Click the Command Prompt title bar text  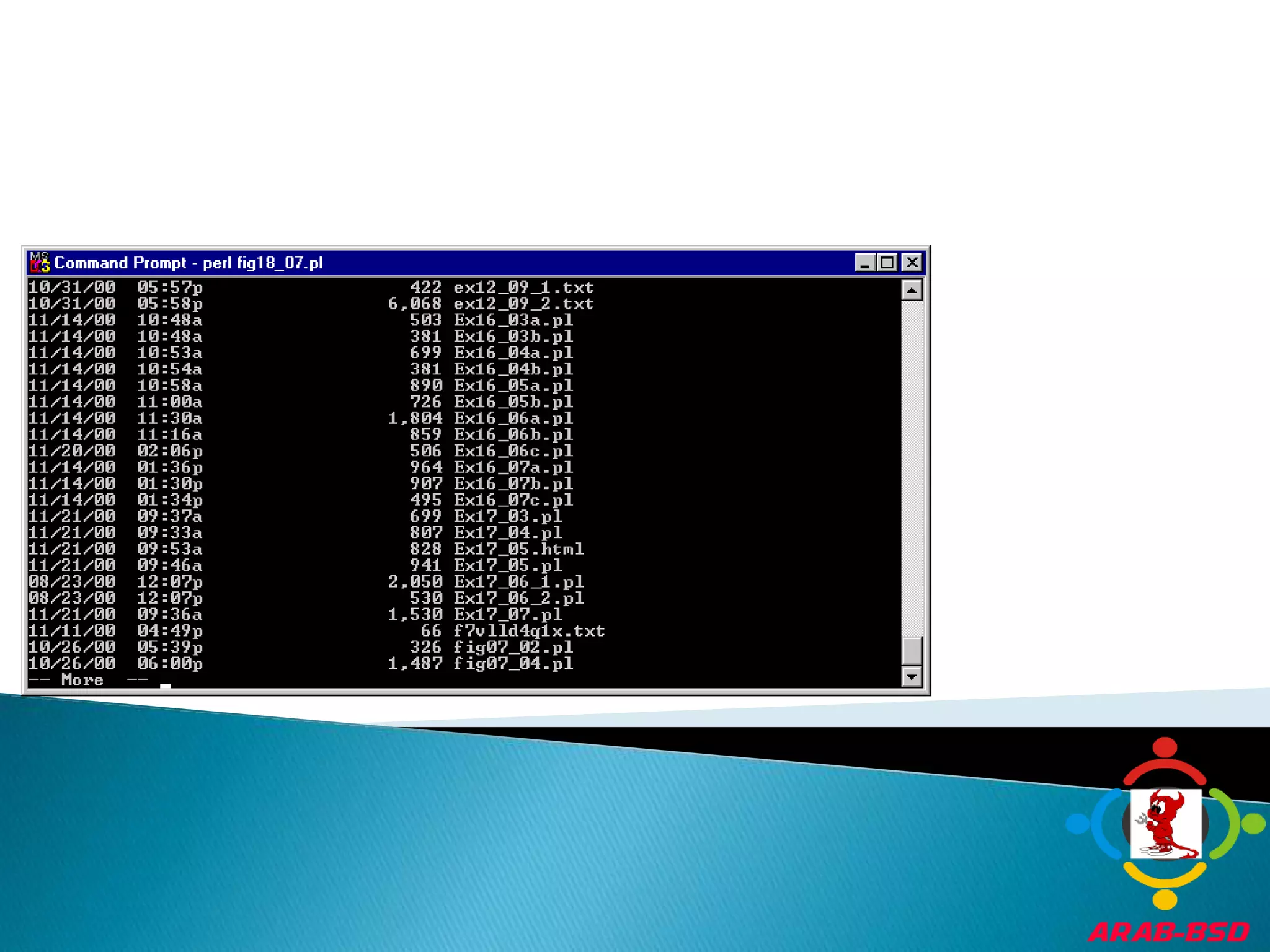pyautogui.click(x=189, y=263)
